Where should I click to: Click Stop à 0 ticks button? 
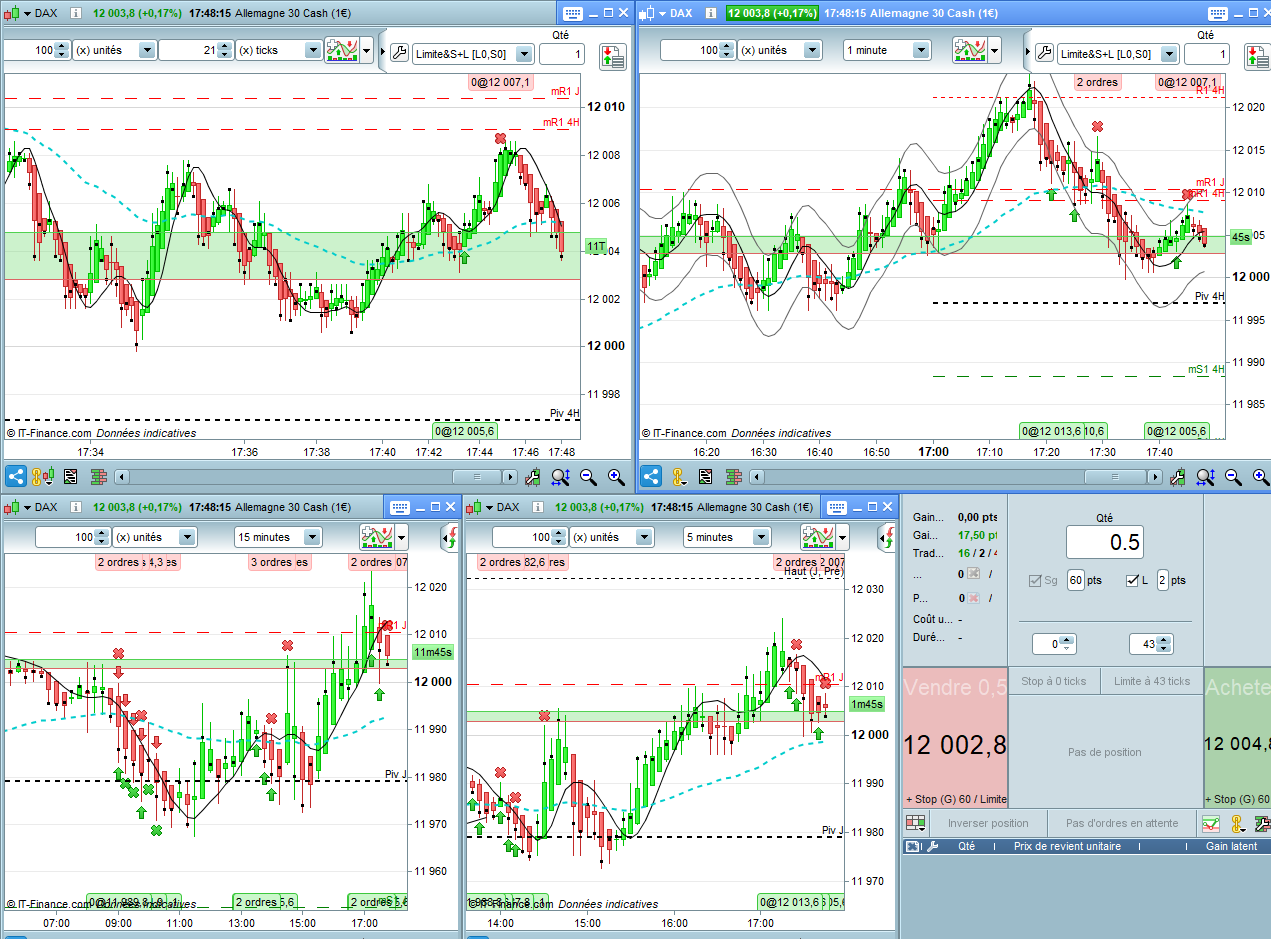pyautogui.click(x=1054, y=681)
